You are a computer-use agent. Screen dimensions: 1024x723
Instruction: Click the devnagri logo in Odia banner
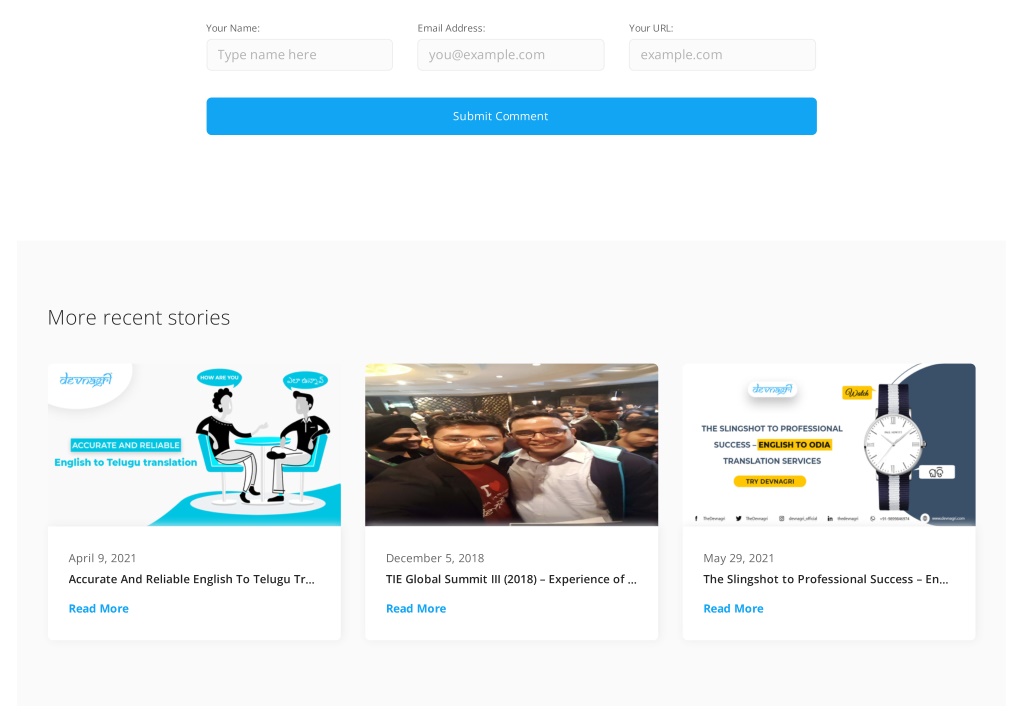(772, 390)
